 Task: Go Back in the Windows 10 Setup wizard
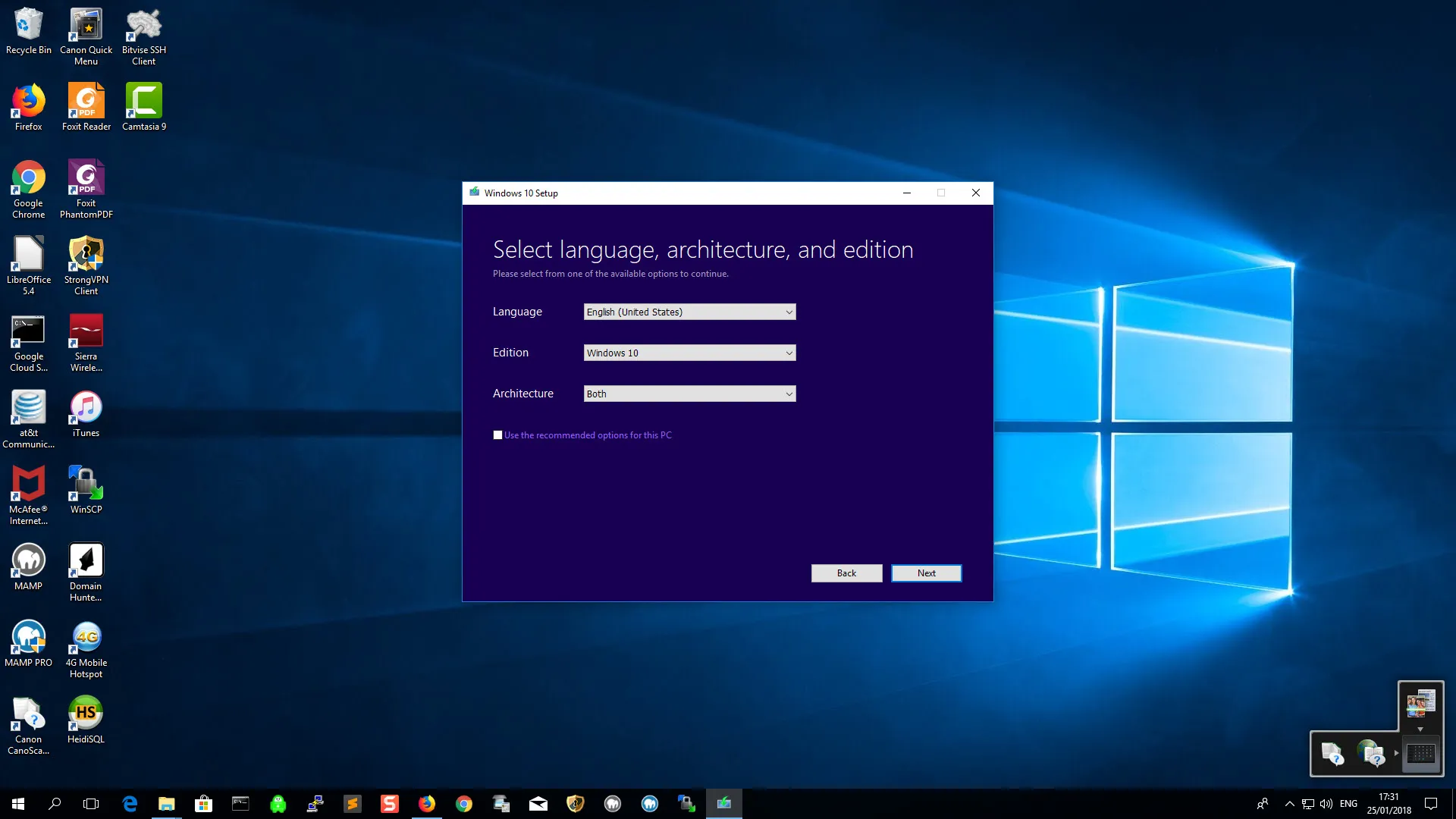pyautogui.click(x=846, y=573)
